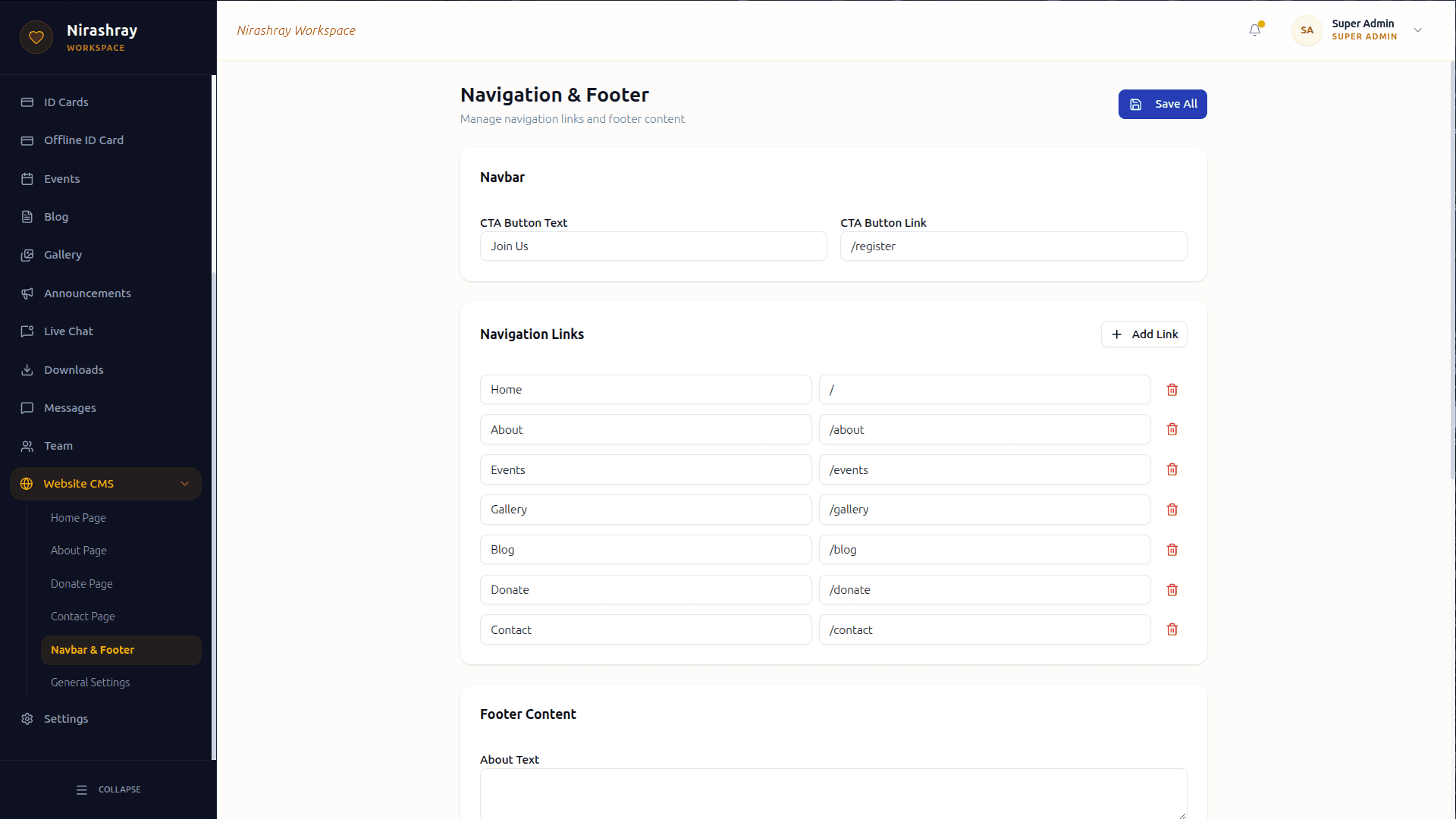Open About Page CMS subitem

(121, 551)
